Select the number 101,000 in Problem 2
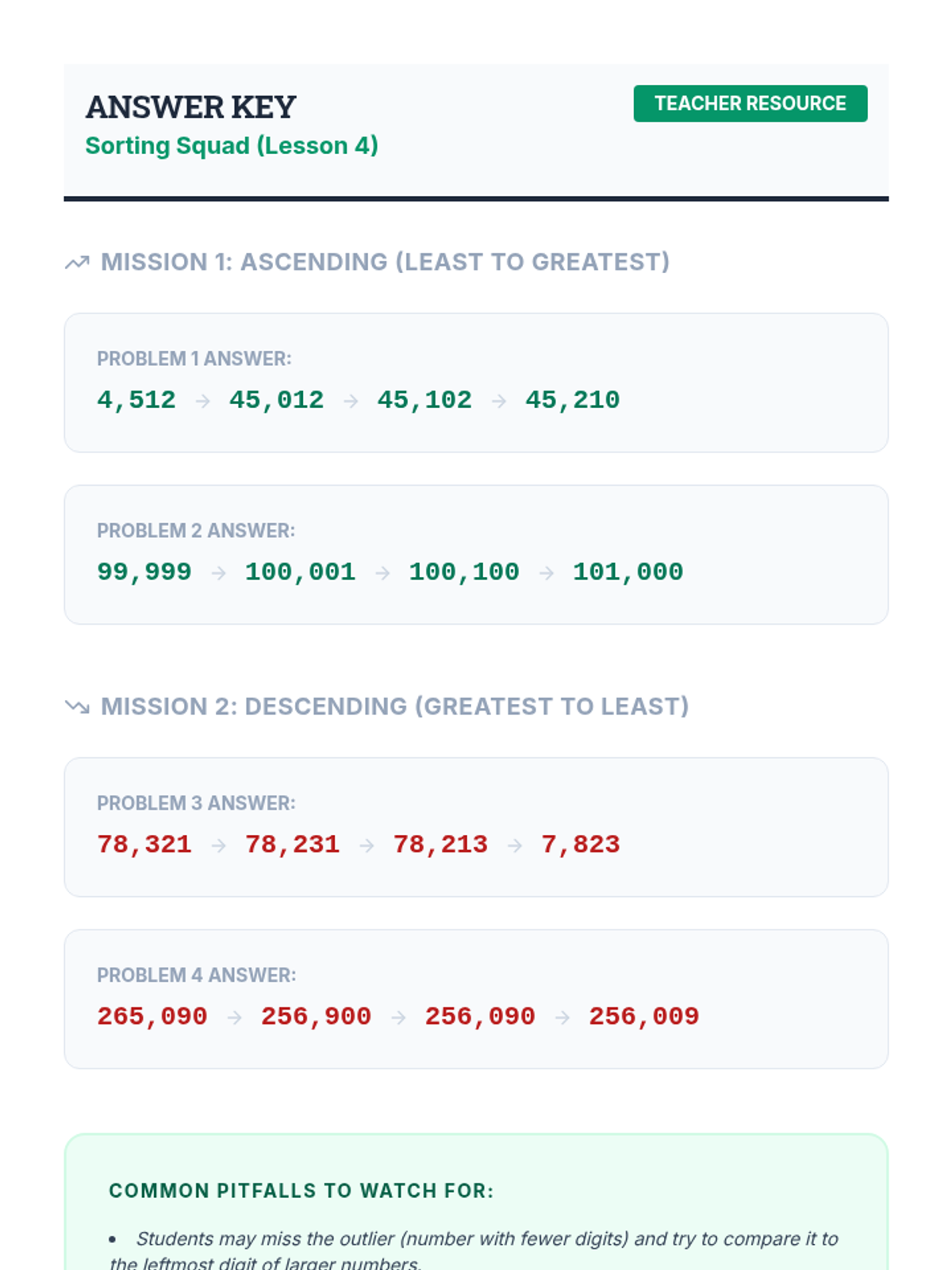This screenshot has width=952, height=1270. (x=628, y=571)
